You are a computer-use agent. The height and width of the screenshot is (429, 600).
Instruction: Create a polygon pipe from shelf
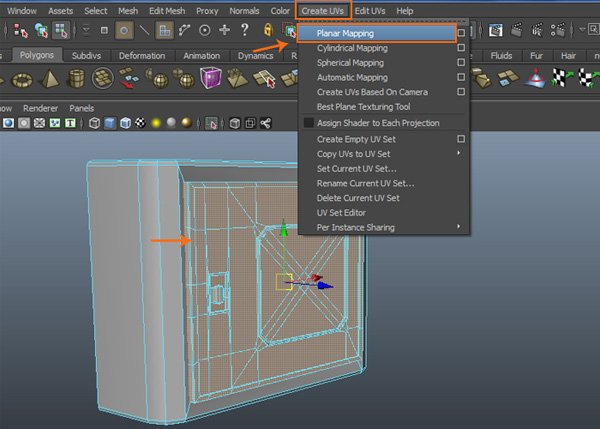tap(76, 78)
